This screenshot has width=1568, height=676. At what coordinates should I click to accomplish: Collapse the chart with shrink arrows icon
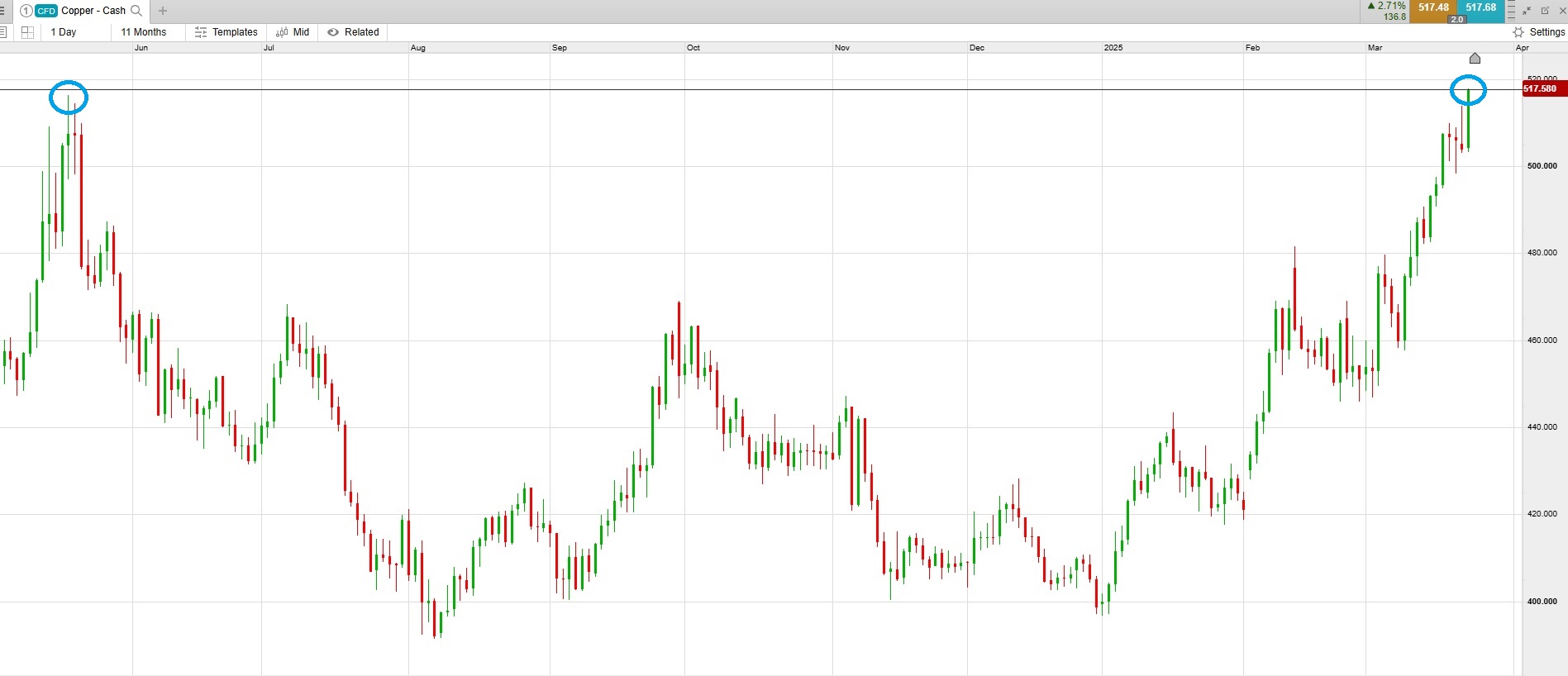tap(1527, 11)
